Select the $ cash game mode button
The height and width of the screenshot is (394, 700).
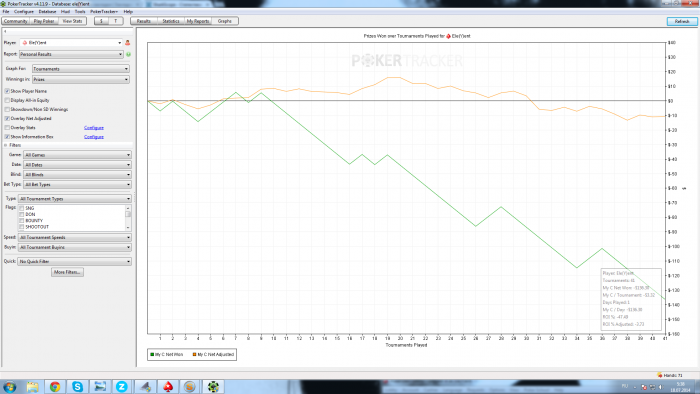101,21
